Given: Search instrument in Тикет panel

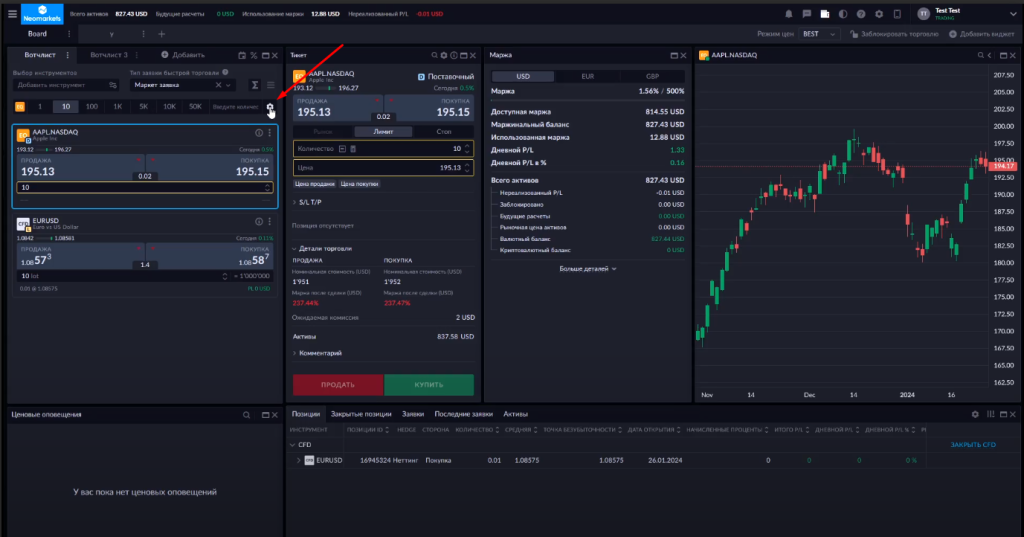Looking at the screenshot, I should 434,56.
